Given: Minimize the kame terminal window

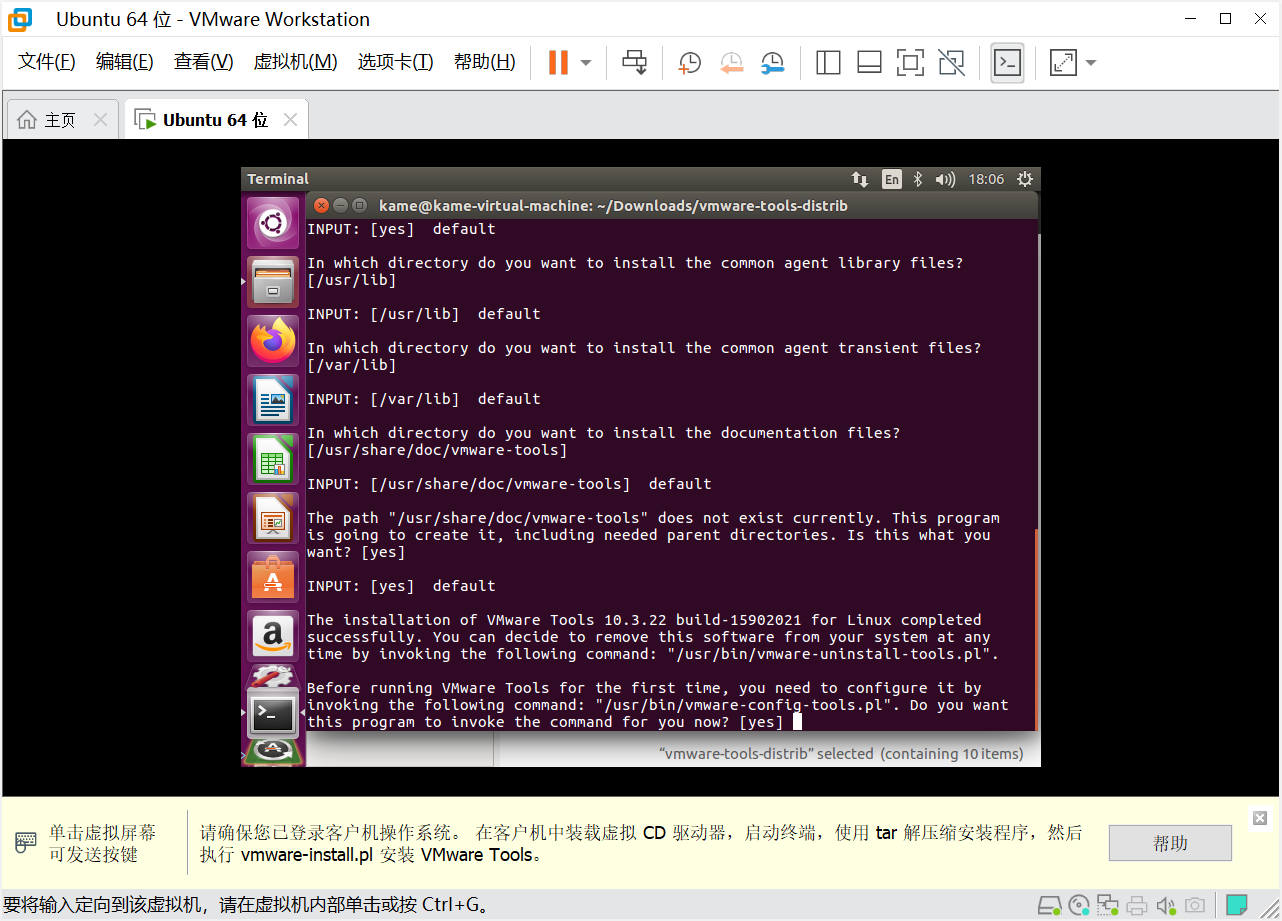Looking at the screenshot, I should pyautogui.click(x=340, y=205).
